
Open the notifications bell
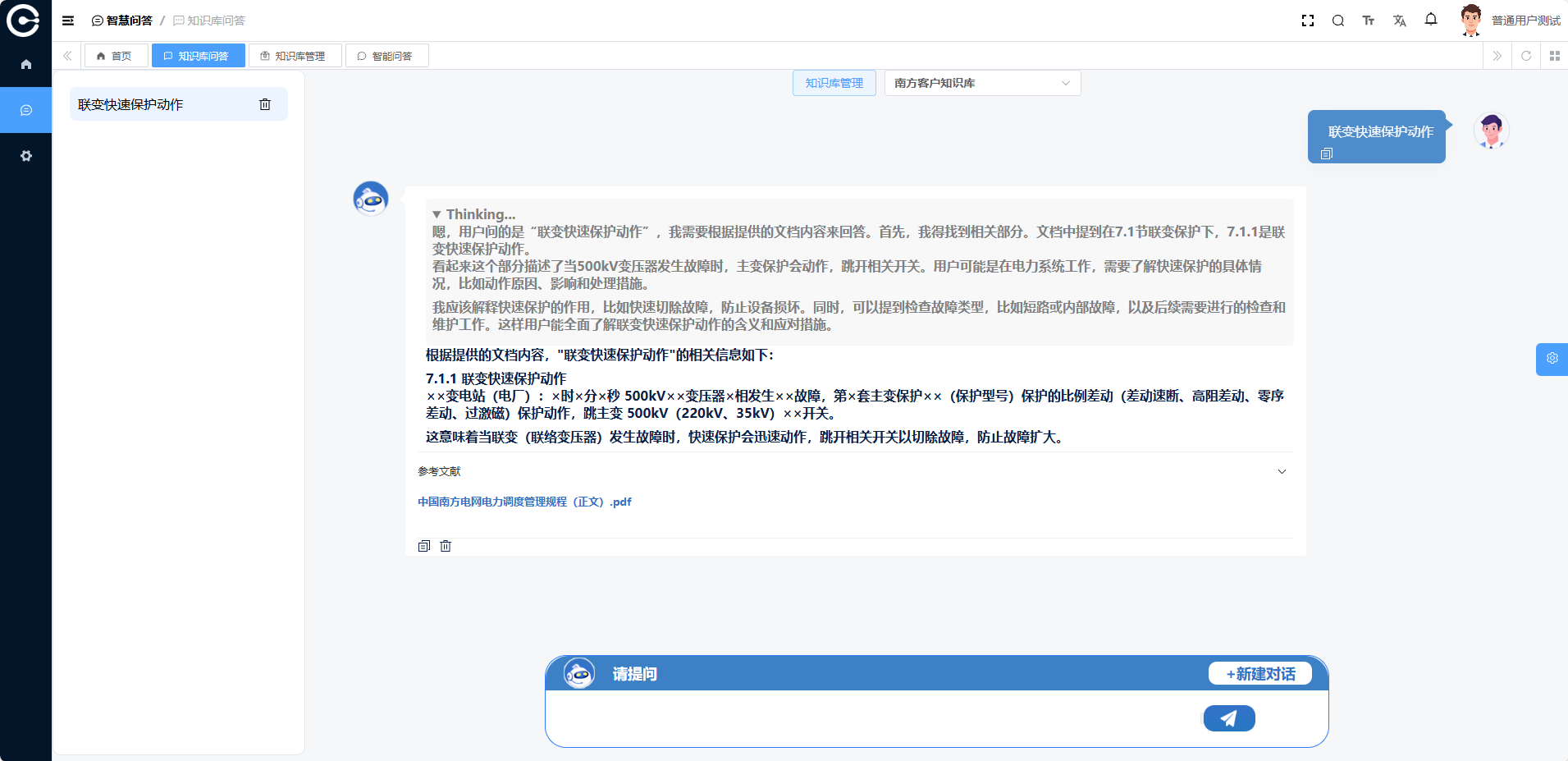(1431, 20)
